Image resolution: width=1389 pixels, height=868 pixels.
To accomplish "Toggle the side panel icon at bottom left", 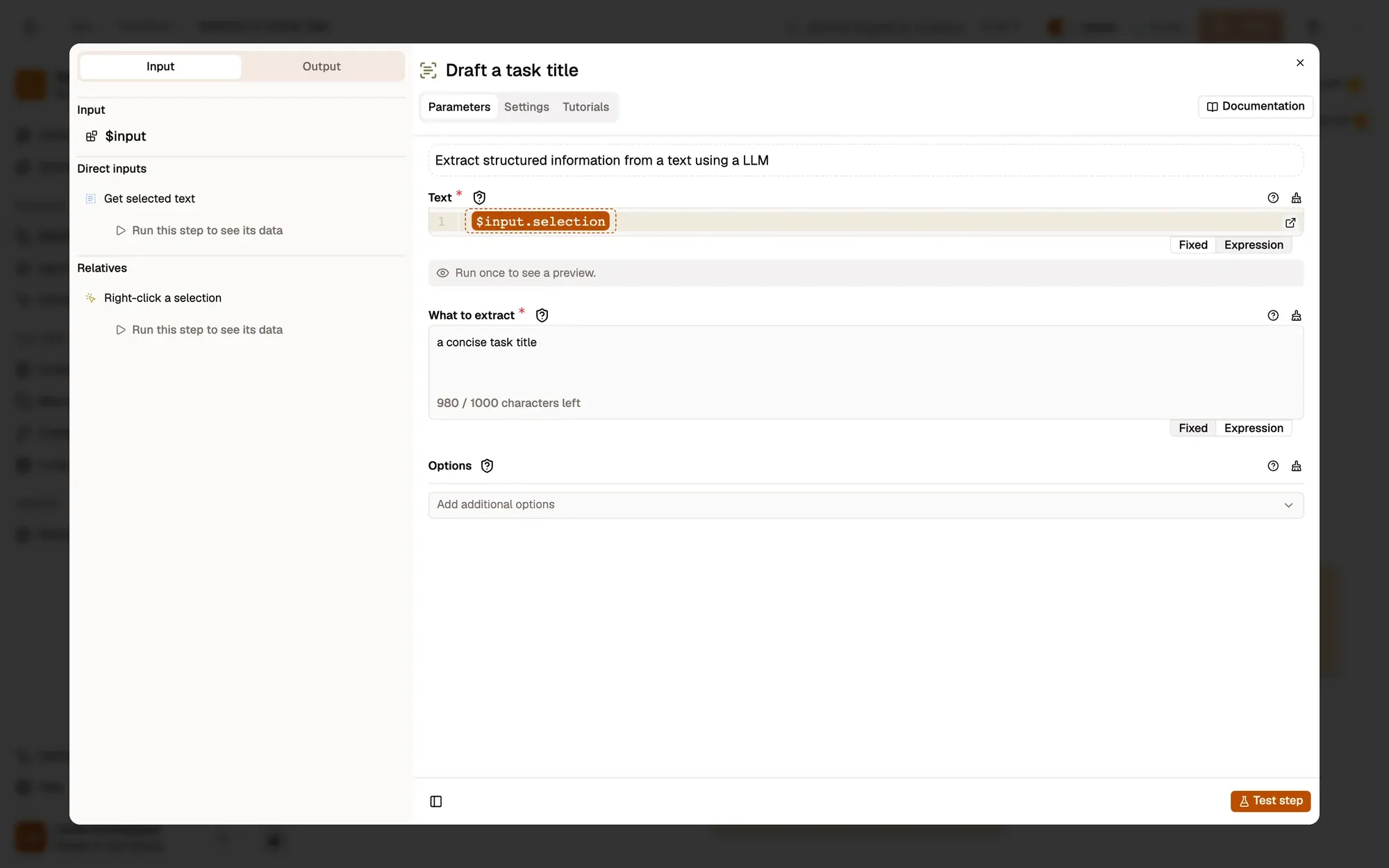I will coord(436,801).
